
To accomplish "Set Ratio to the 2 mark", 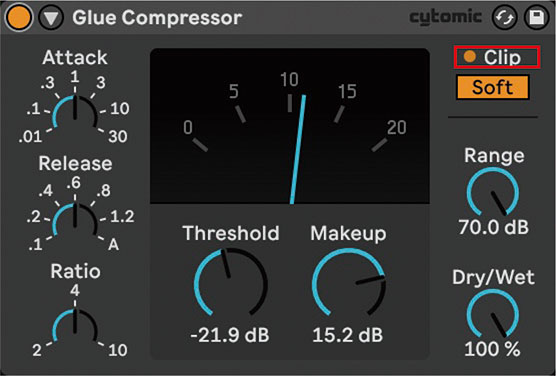I will click(x=37, y=350).
